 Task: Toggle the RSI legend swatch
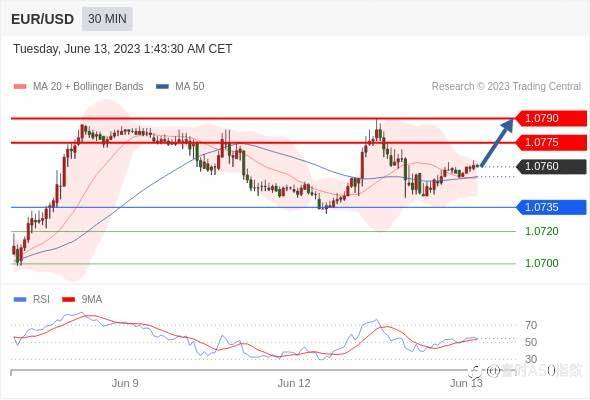20,300
